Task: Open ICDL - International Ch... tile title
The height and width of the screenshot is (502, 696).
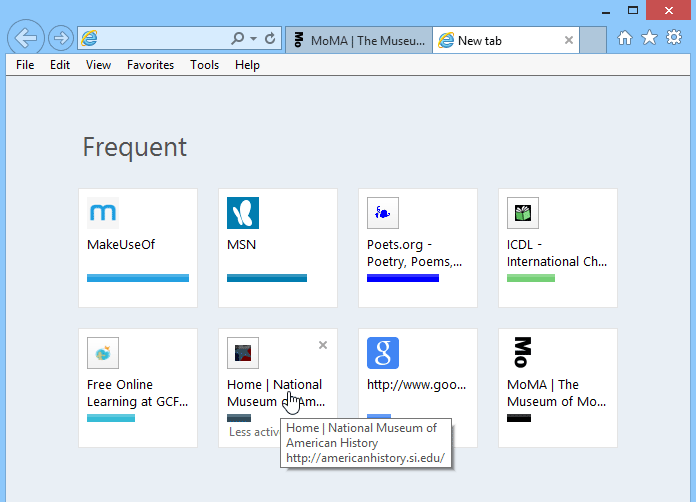Action: [x=557, y=253]
